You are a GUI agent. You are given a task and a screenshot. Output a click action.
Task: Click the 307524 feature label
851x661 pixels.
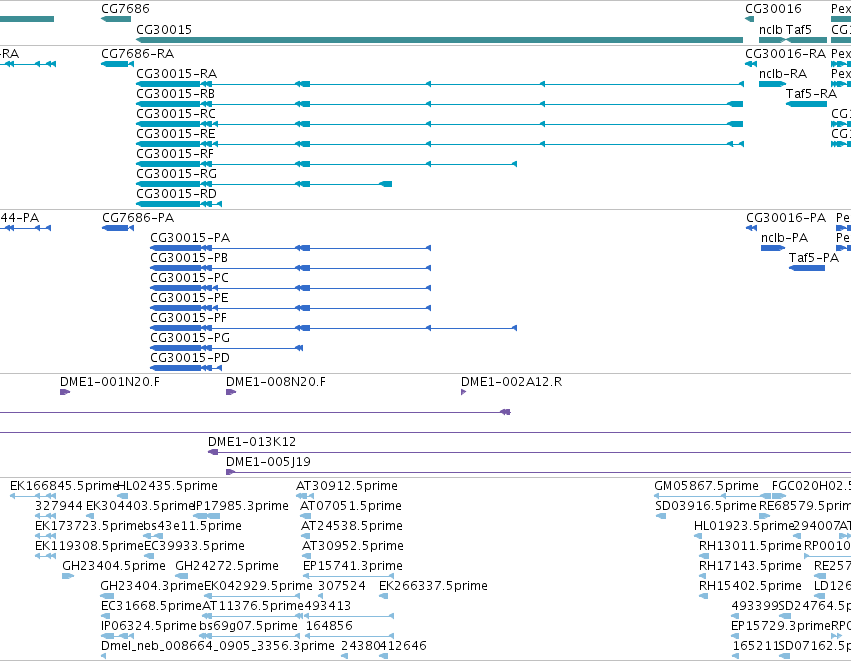tap(341, 586)
